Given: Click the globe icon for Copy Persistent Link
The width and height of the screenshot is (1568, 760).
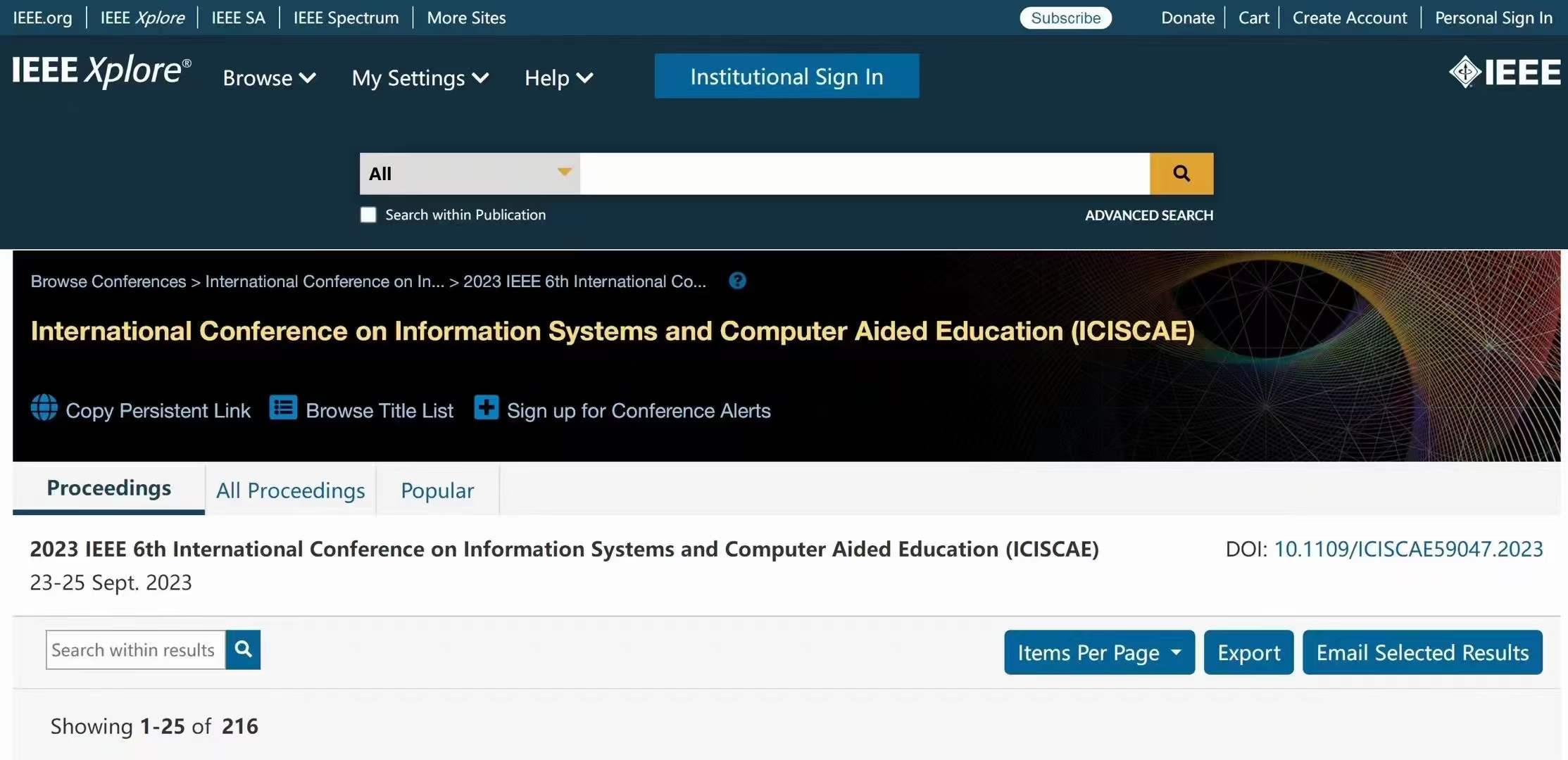Looking at the screenshot, I should [44, 408].
